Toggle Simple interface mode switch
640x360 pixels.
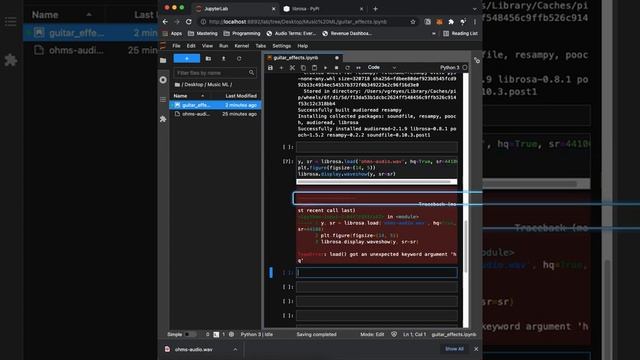point(190,334)
